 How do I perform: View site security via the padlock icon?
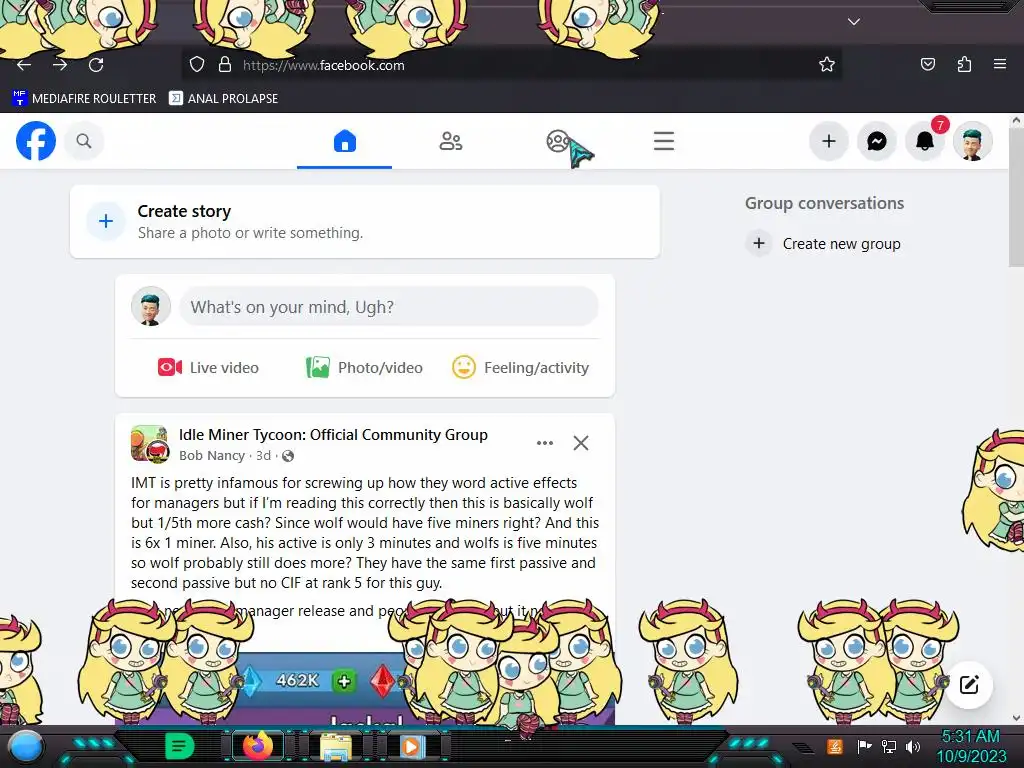pos(225,65)
